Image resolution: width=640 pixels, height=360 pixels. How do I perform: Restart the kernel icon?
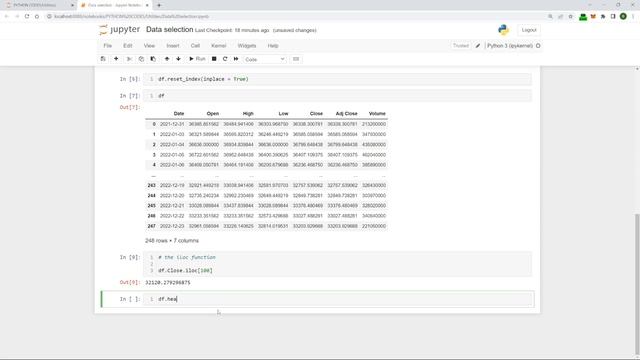(x=225, y=59)
